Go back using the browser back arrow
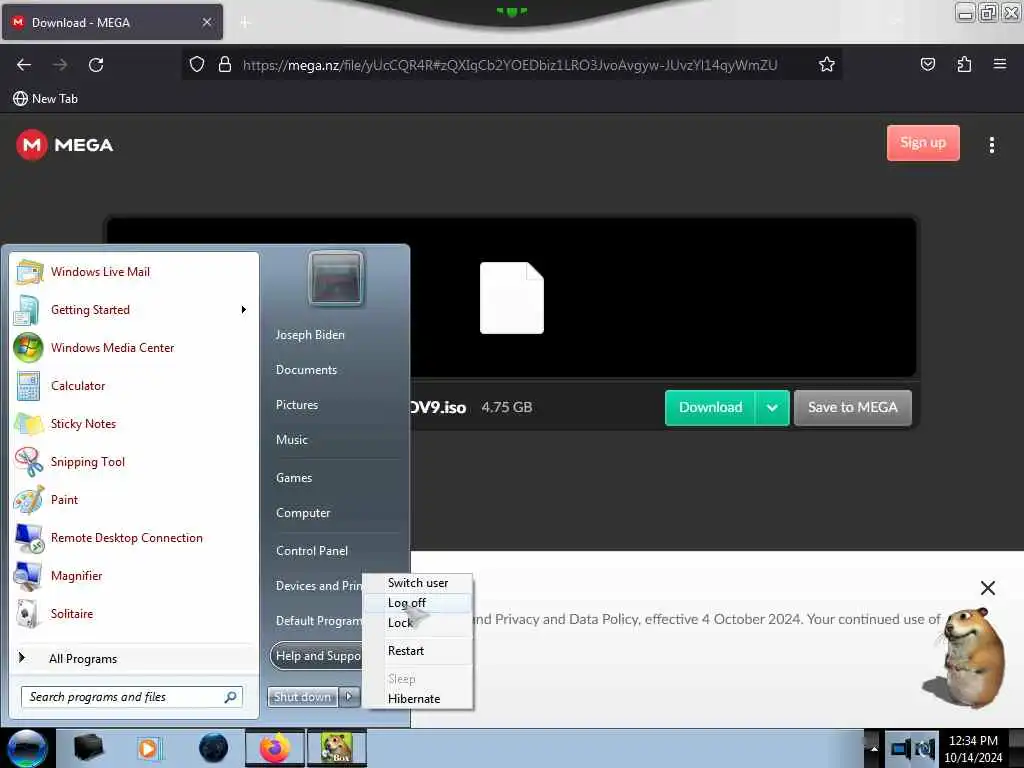Viewport: 1024px width, 768px height. tap(24, 65)
